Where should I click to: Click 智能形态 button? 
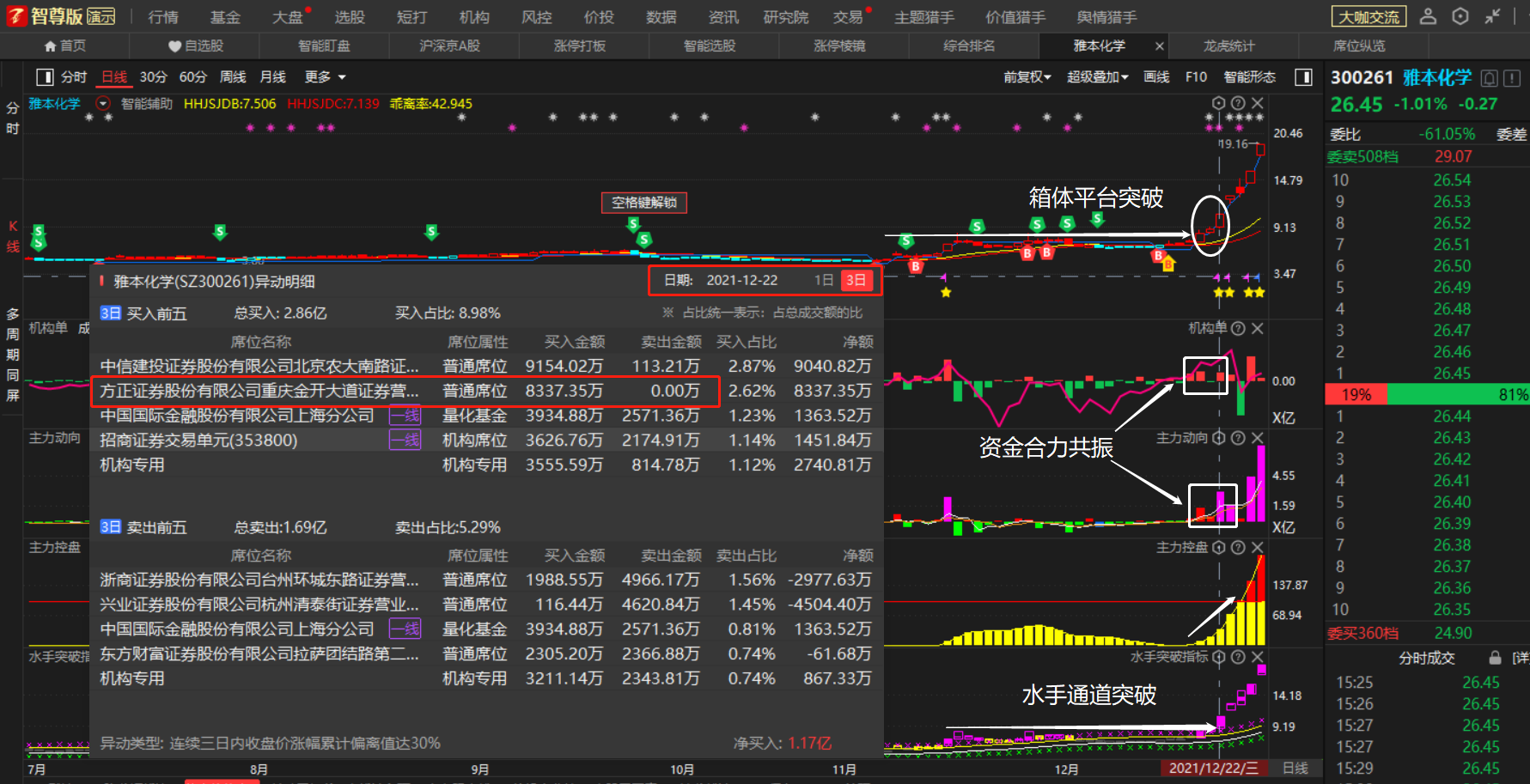[1249, 77]
